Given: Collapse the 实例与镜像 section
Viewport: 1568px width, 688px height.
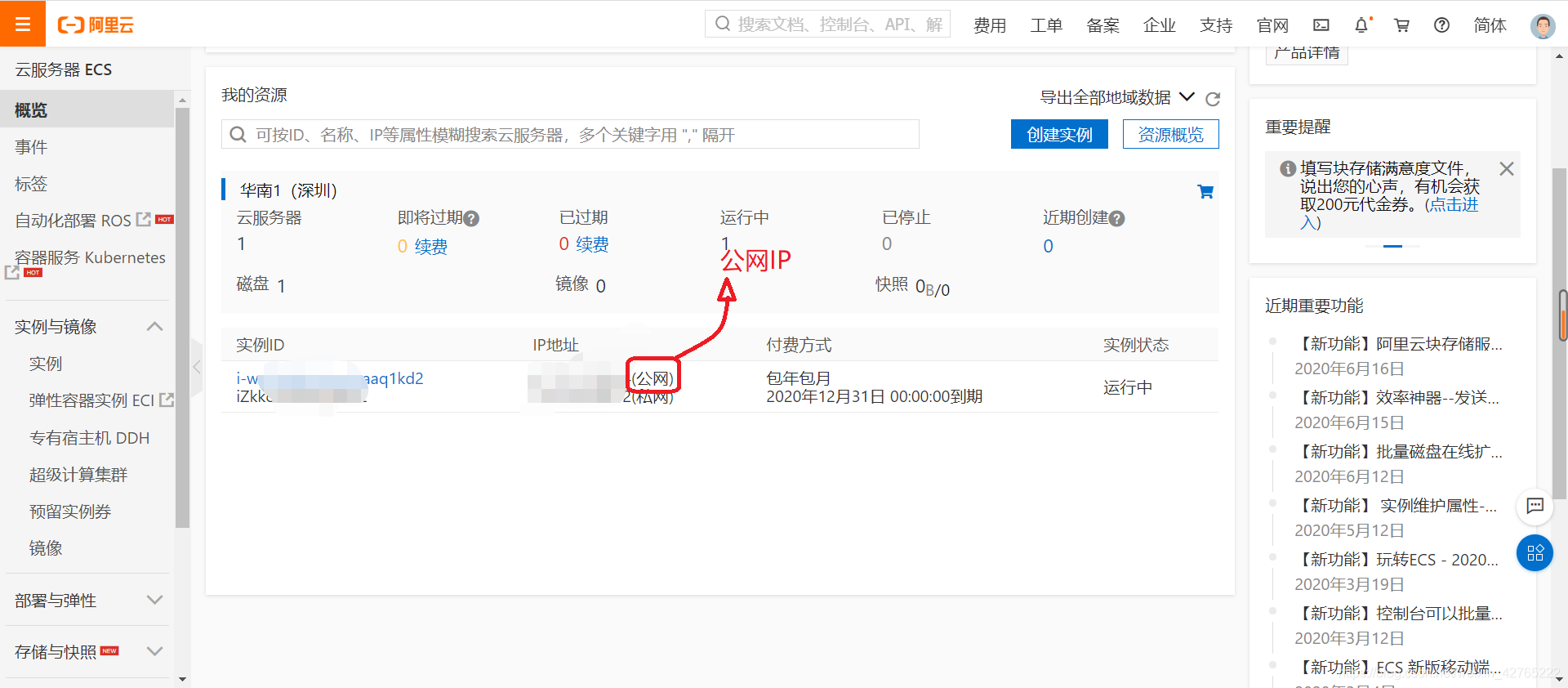Looking at the screenshot, I should pyautogui.click(x=155, y=327).
